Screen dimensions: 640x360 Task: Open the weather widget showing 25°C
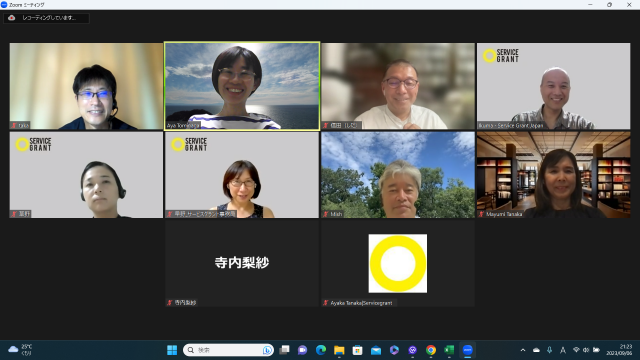[x=20, y=350]
